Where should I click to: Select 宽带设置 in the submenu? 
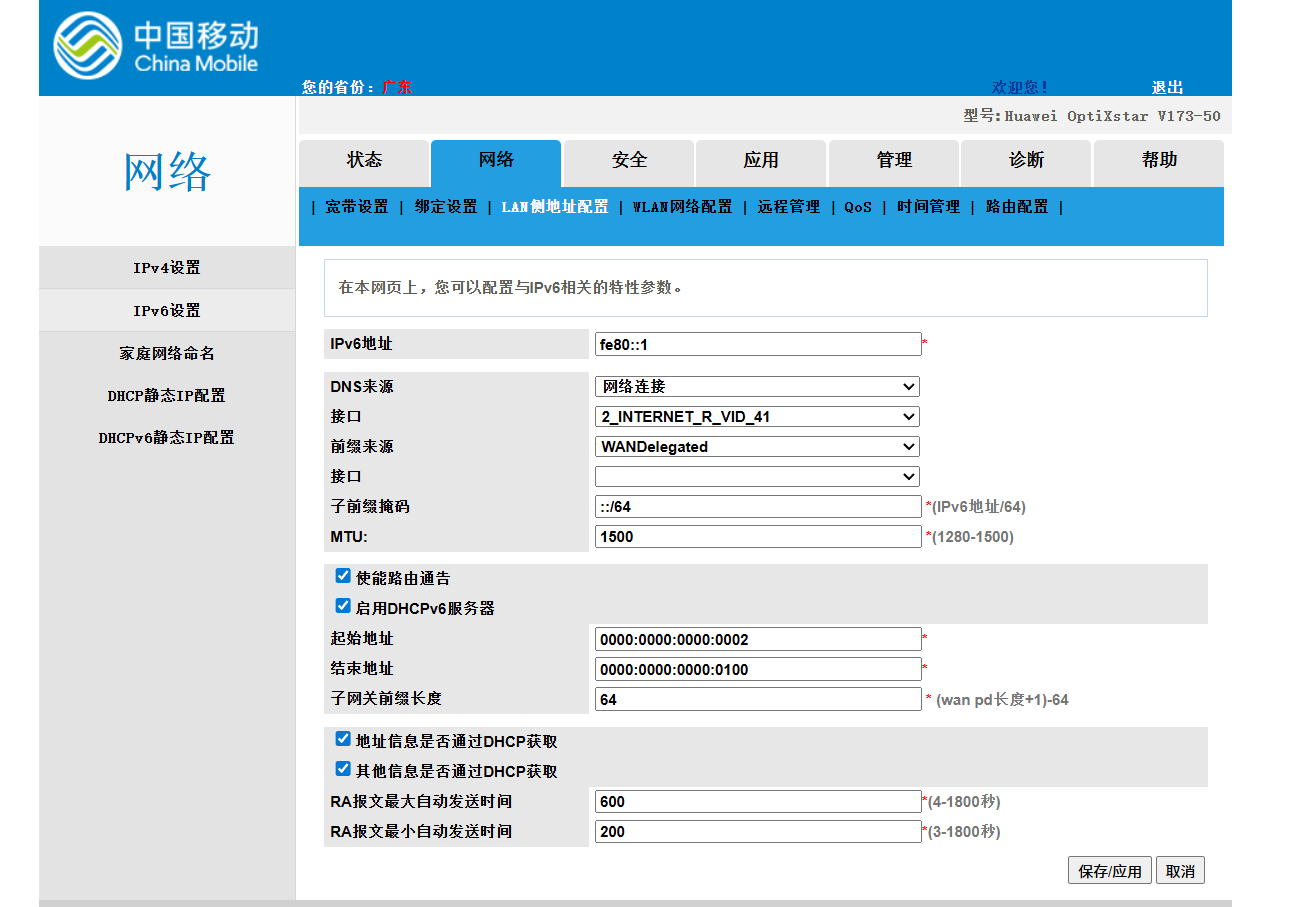(x=356, y=207)
